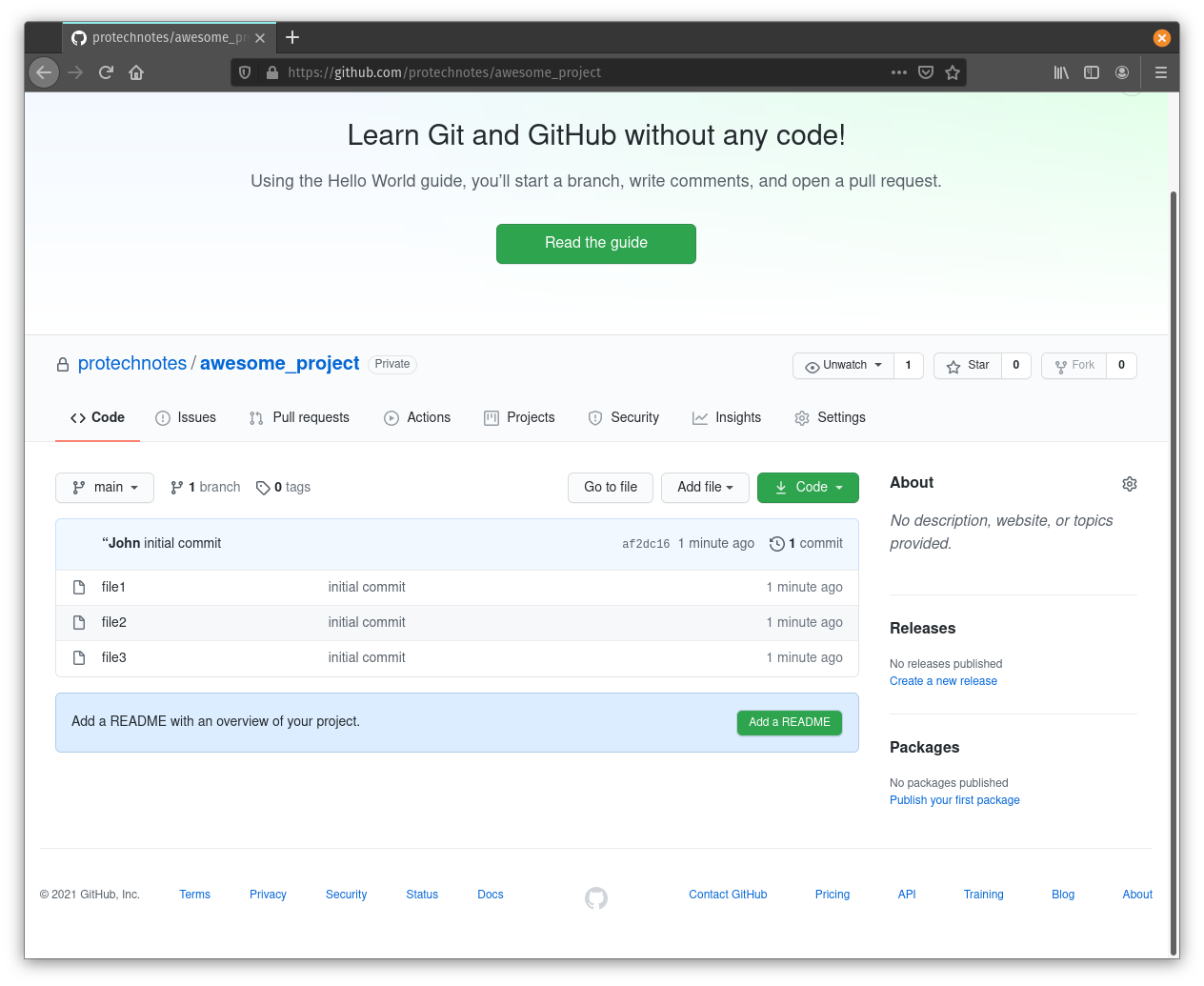Go to the Actions tab
The width and height of the screenshot is (1204, 986).
click(x=417, y=418)
